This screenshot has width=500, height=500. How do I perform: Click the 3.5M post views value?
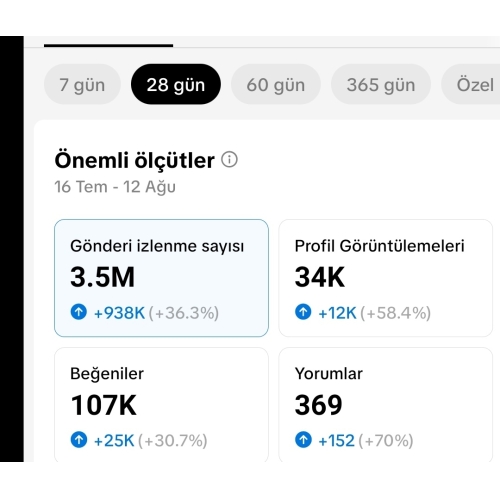pos(102,277)
